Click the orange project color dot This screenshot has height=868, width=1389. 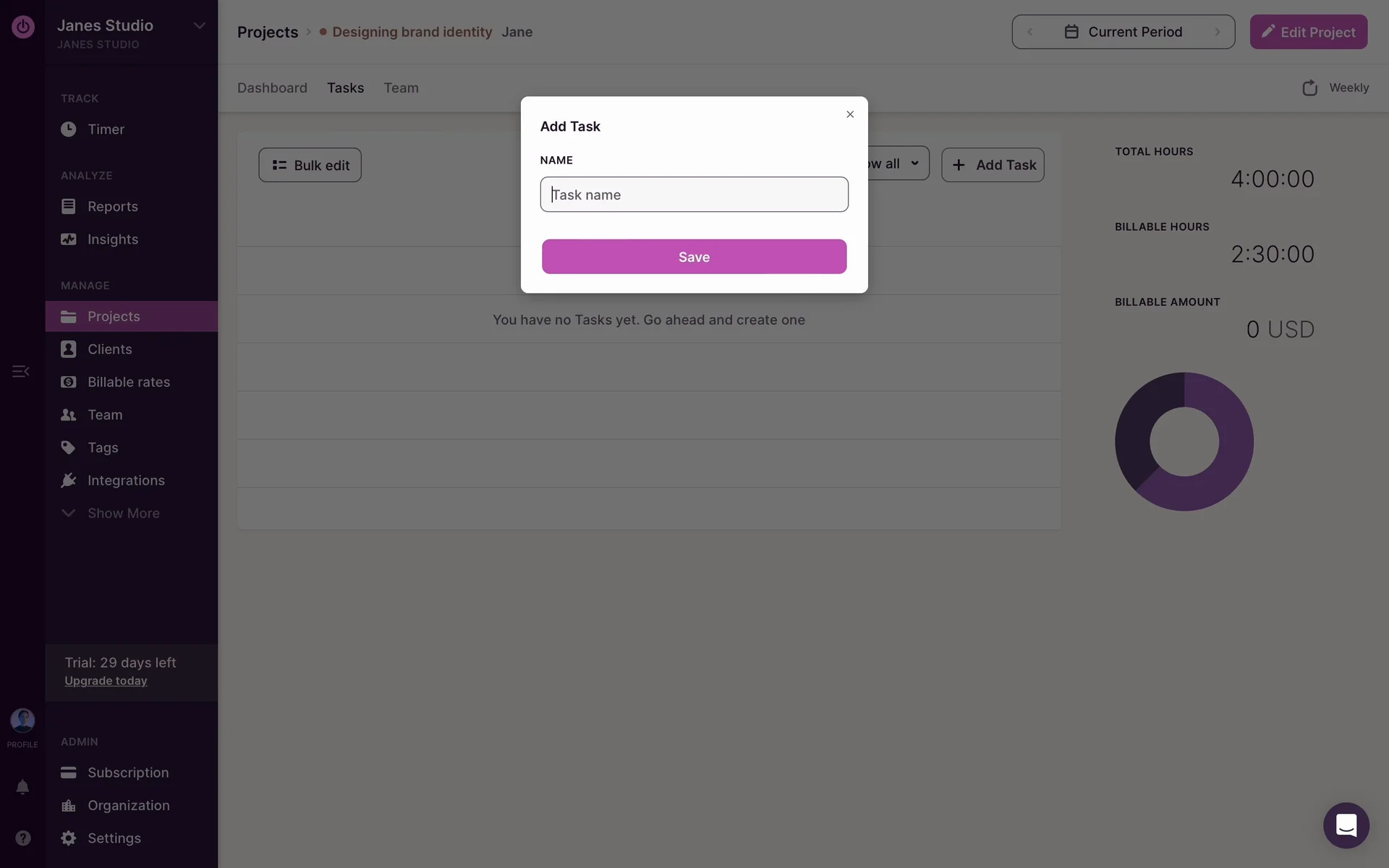point(323,32)
